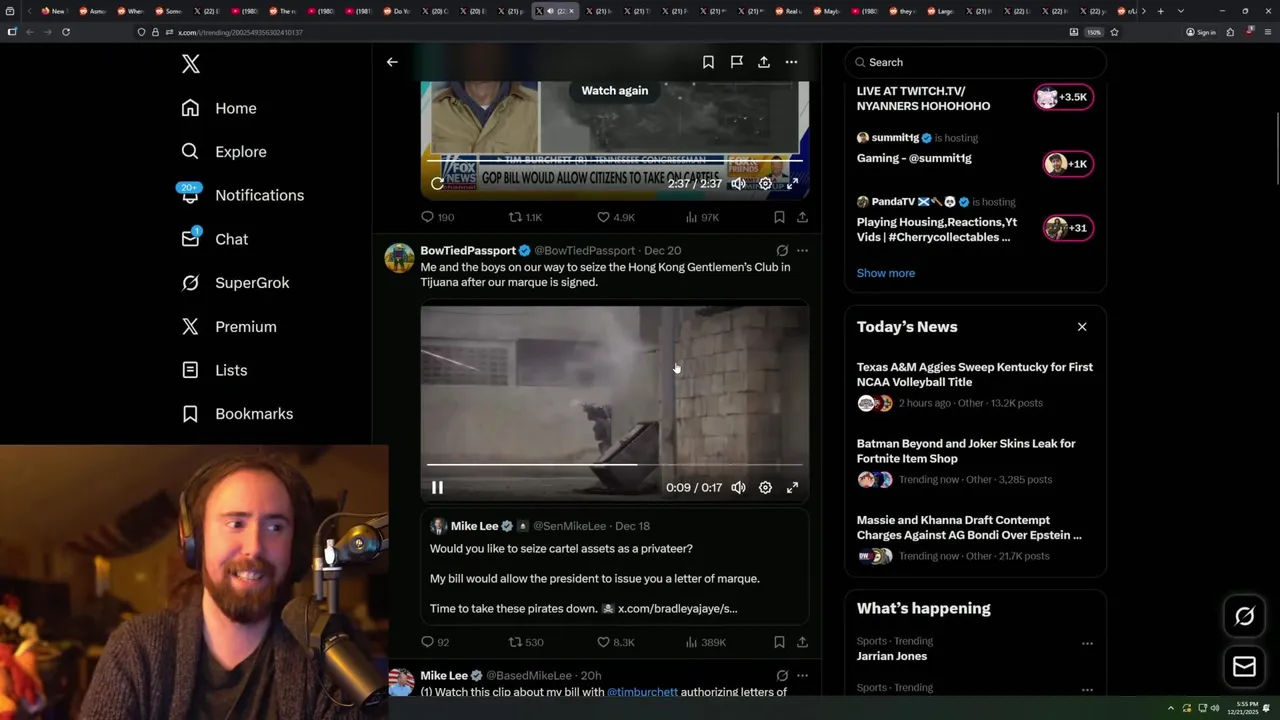
Task: Fullscreen the BowTiedPassport video
Action: pyautogui.click(x=792, y=488)
